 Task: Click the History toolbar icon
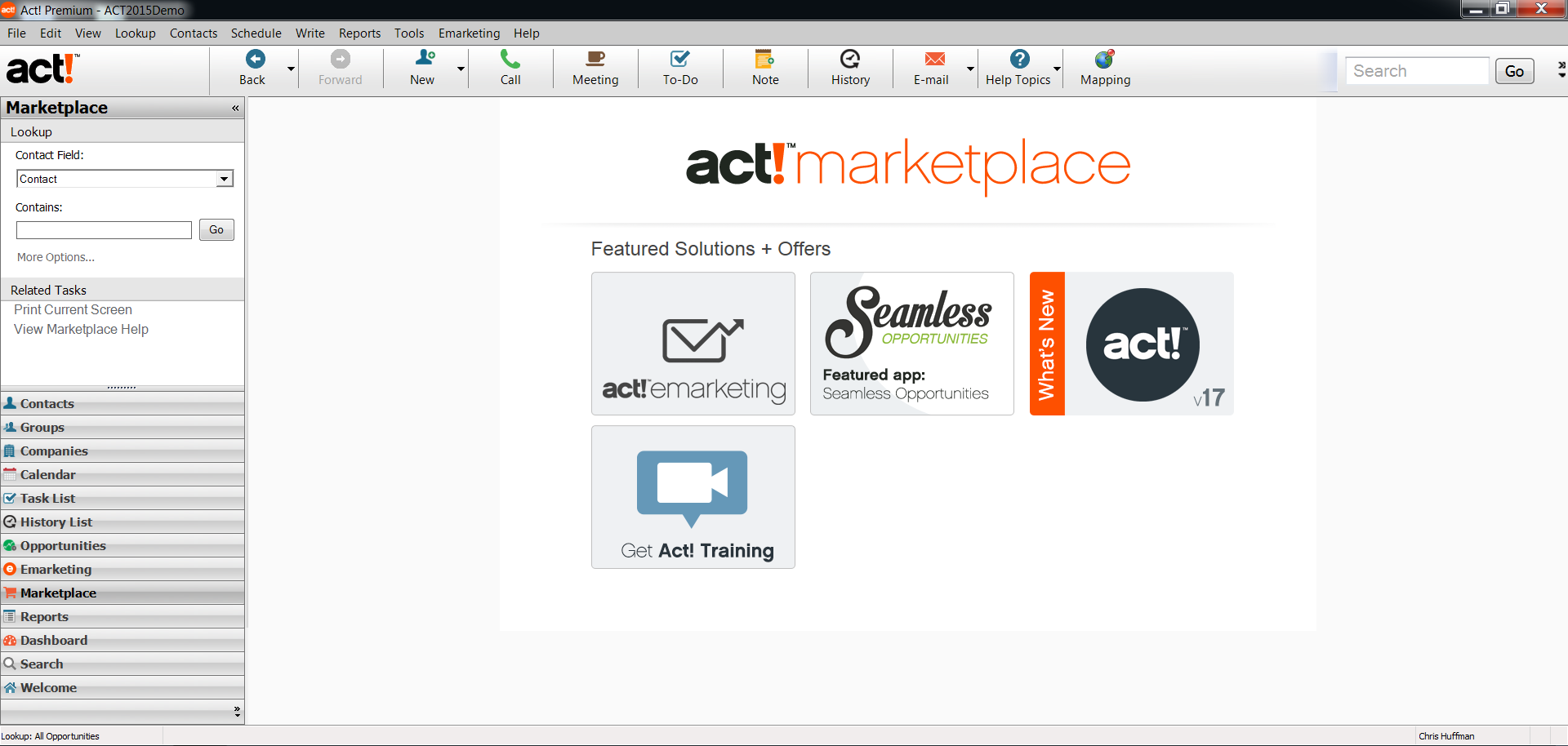pyautogui.click(x=850, y=59)
